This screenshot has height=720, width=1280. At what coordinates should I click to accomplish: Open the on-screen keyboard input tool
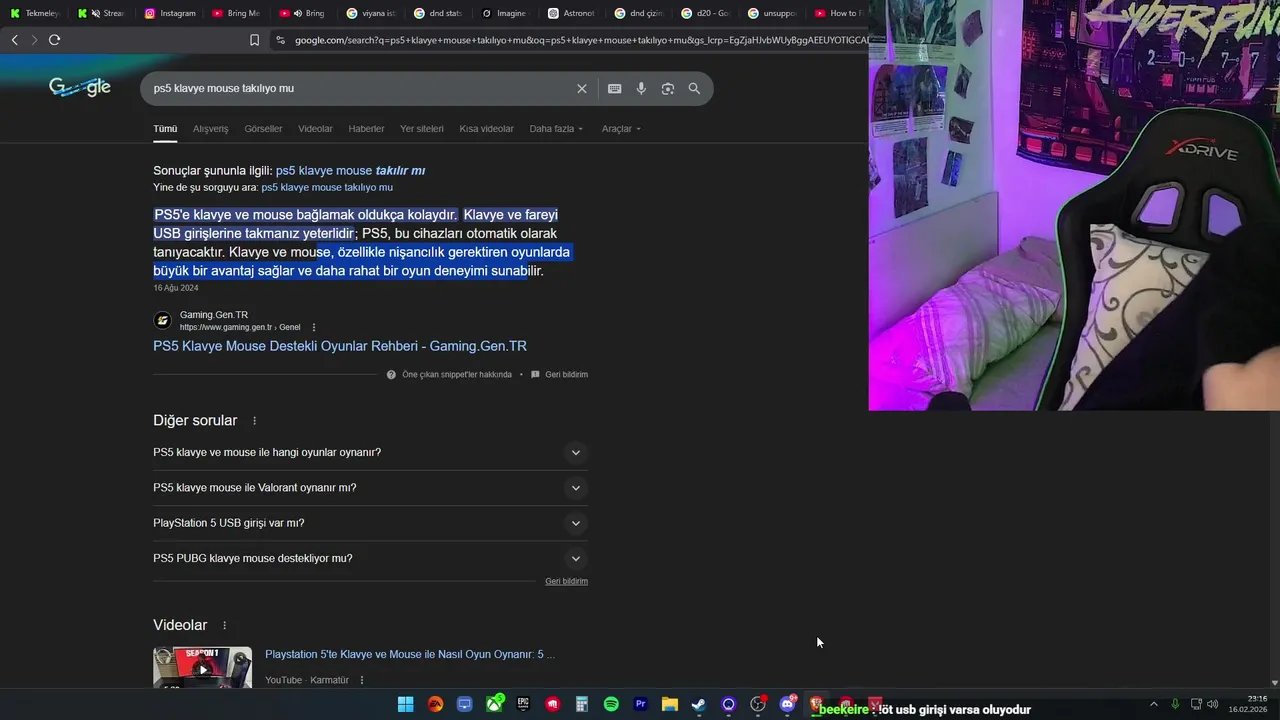615,88
